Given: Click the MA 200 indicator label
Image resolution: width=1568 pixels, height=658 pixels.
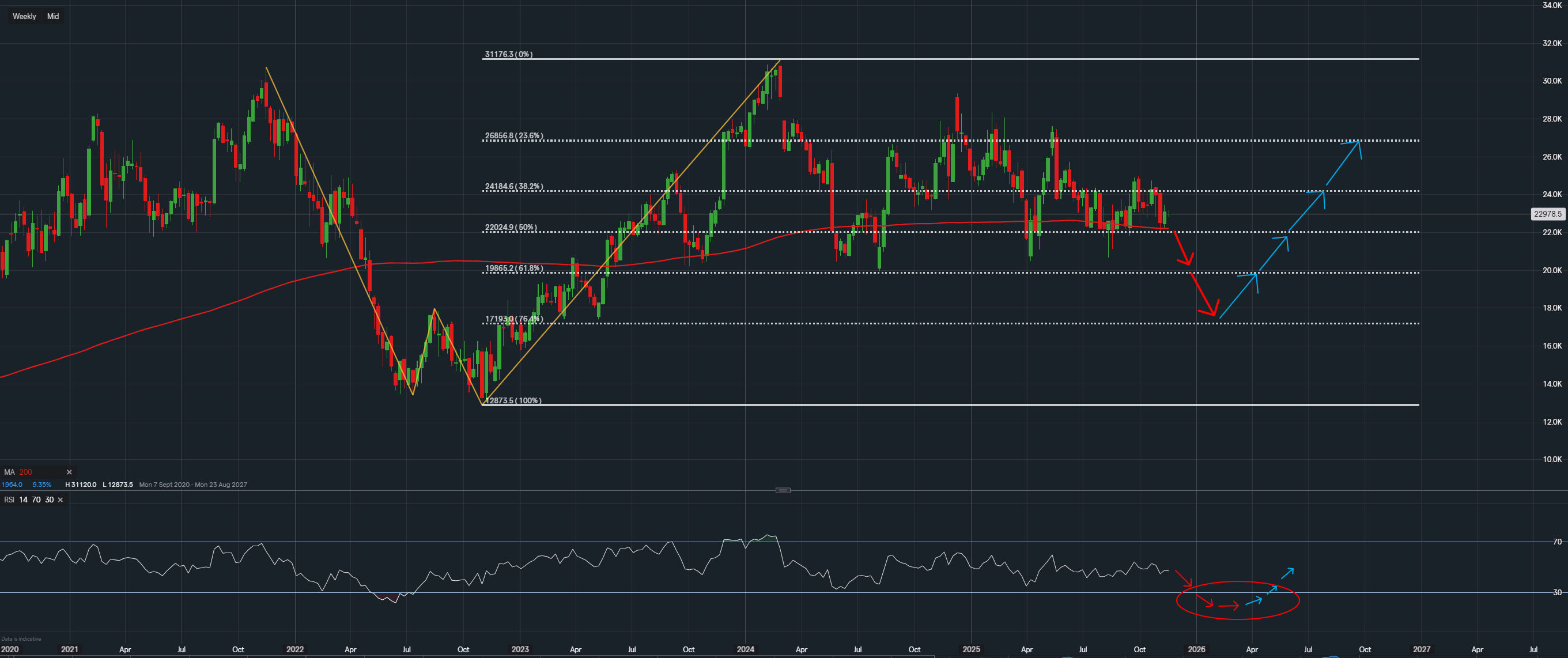Looking at the screenshot, I should tap(18, 472).
